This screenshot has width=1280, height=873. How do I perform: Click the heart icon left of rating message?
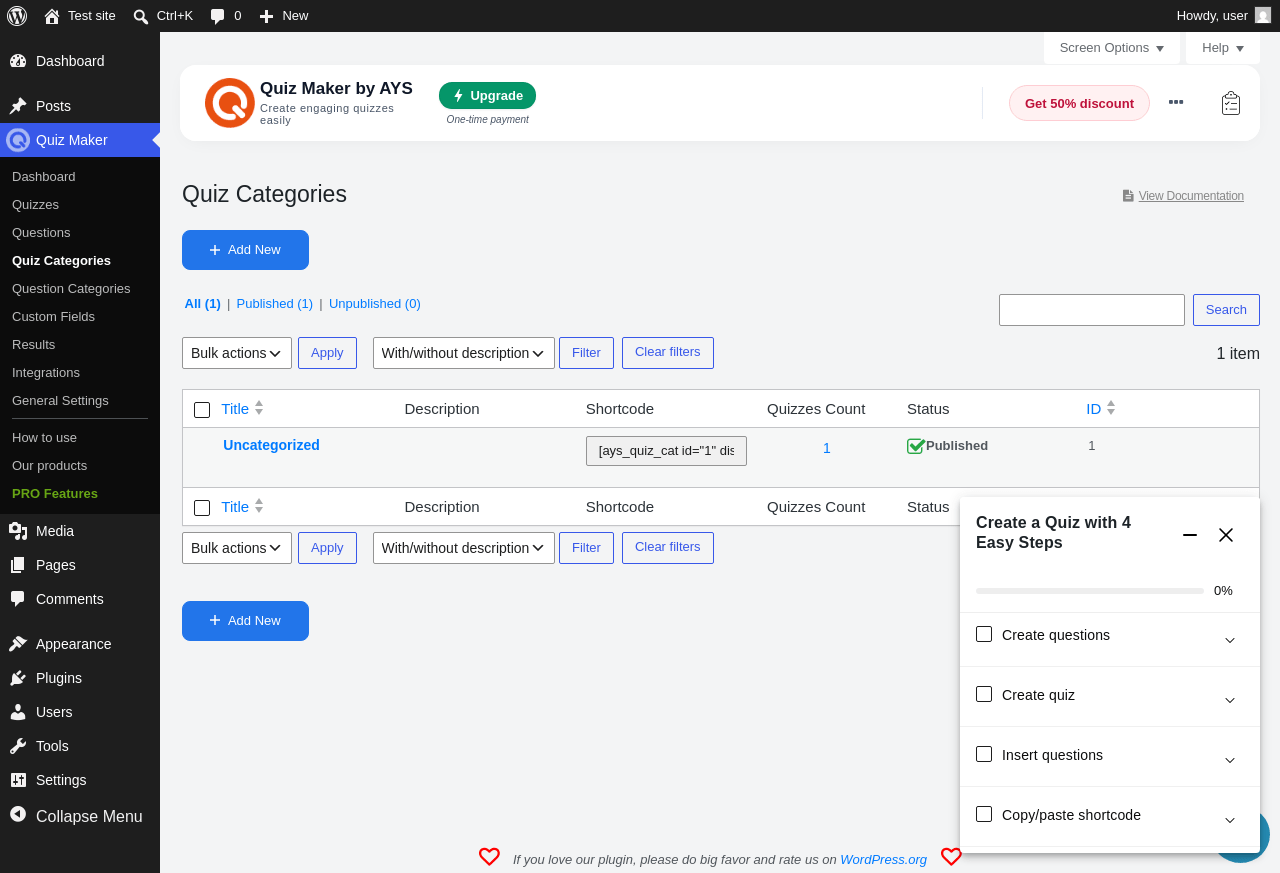tap(489, 857)
